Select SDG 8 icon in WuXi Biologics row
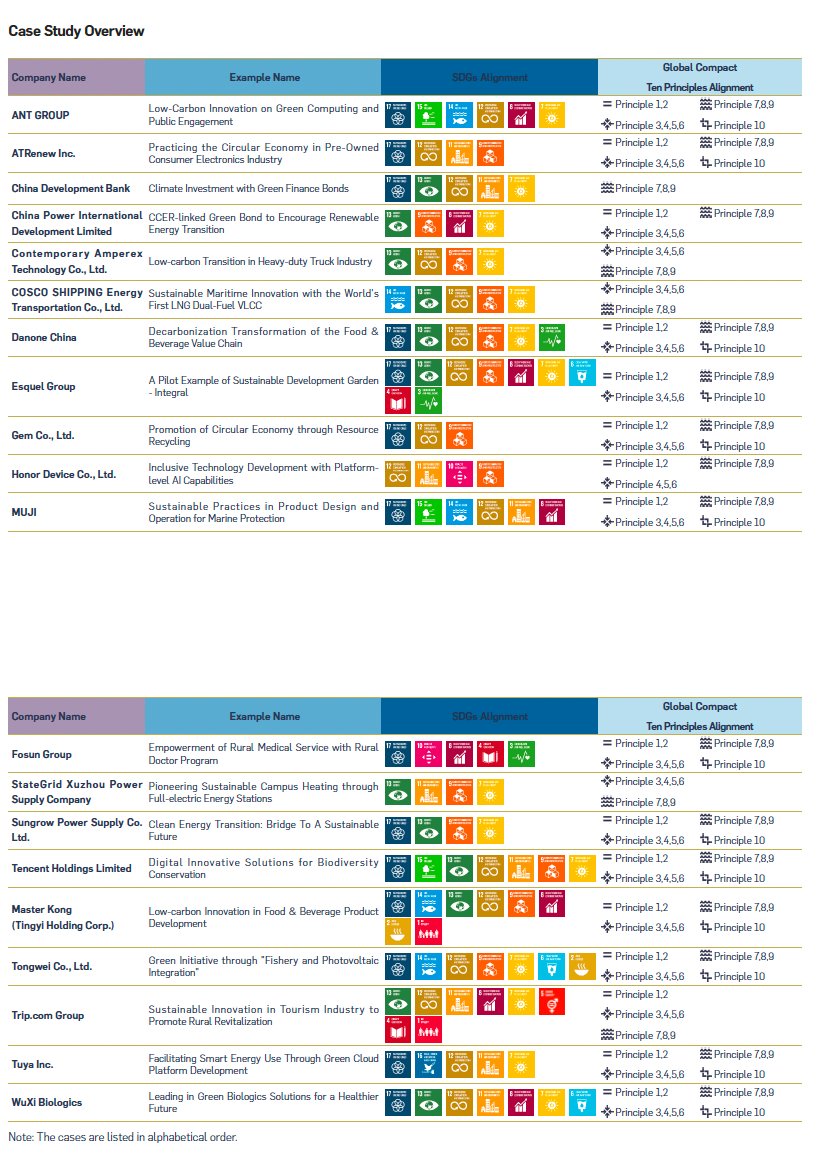The width and height of the screenshot is (828, 1172). pos(521,1102)
